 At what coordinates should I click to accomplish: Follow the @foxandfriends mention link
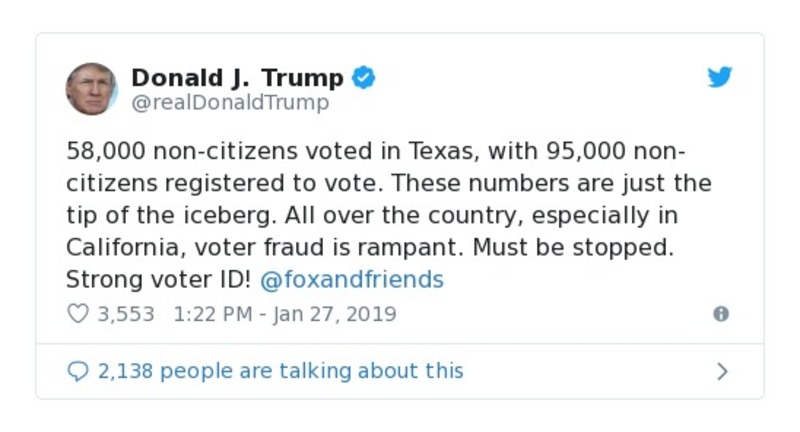(351, 279)
